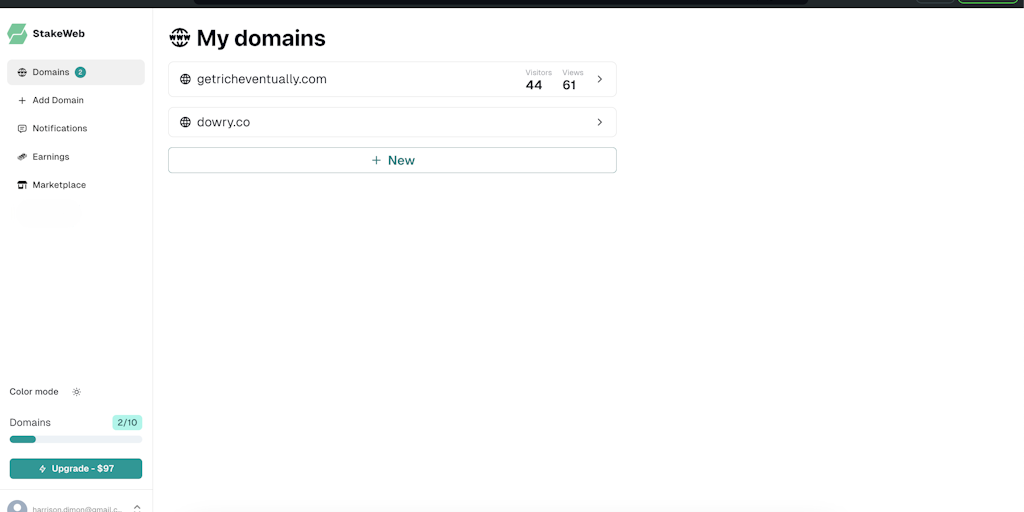Click the Upgrade - $97 button
The image size is (1024, 512).
tap(76, 469)
